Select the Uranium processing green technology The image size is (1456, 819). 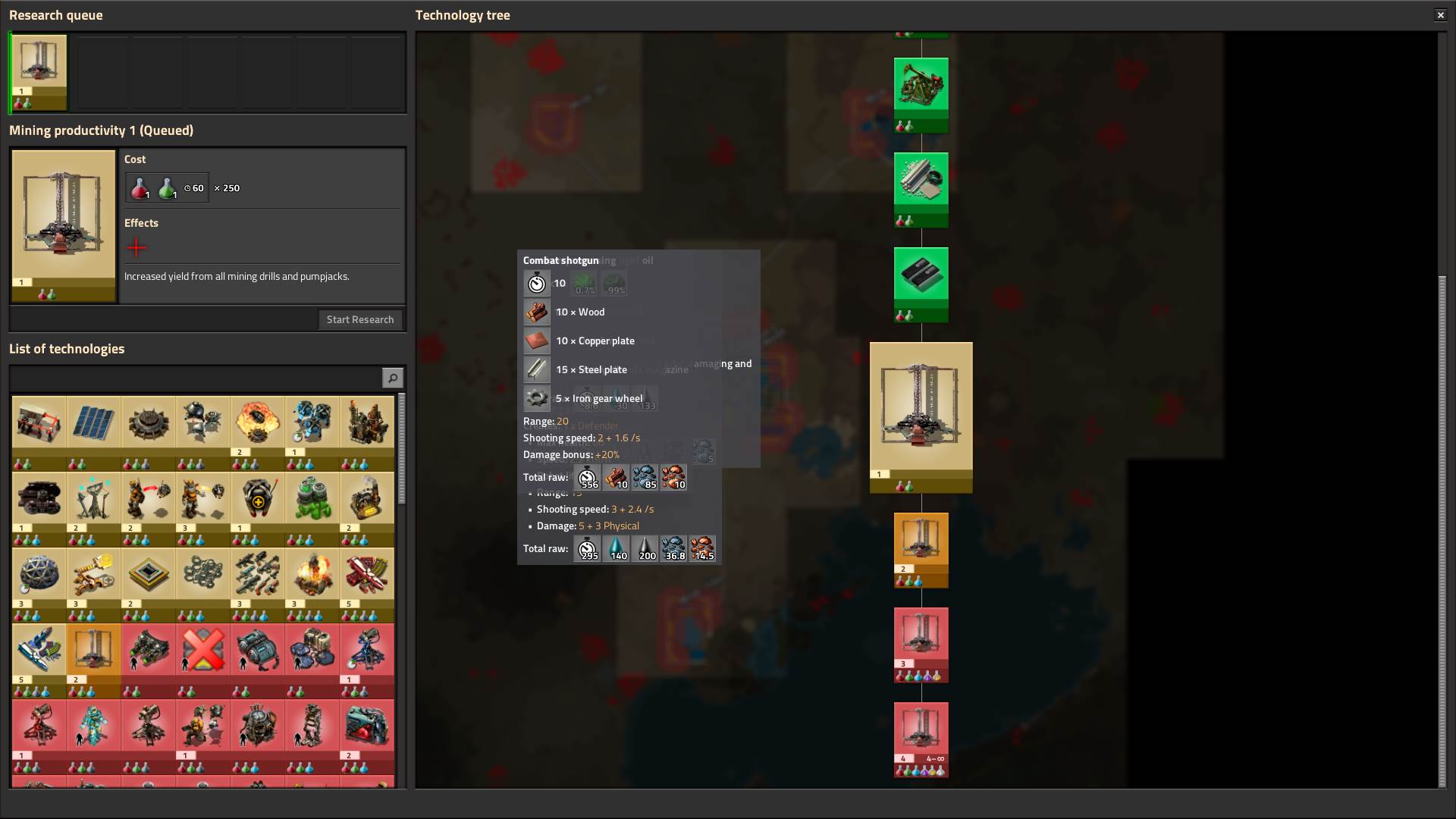[x=312, y=508]
